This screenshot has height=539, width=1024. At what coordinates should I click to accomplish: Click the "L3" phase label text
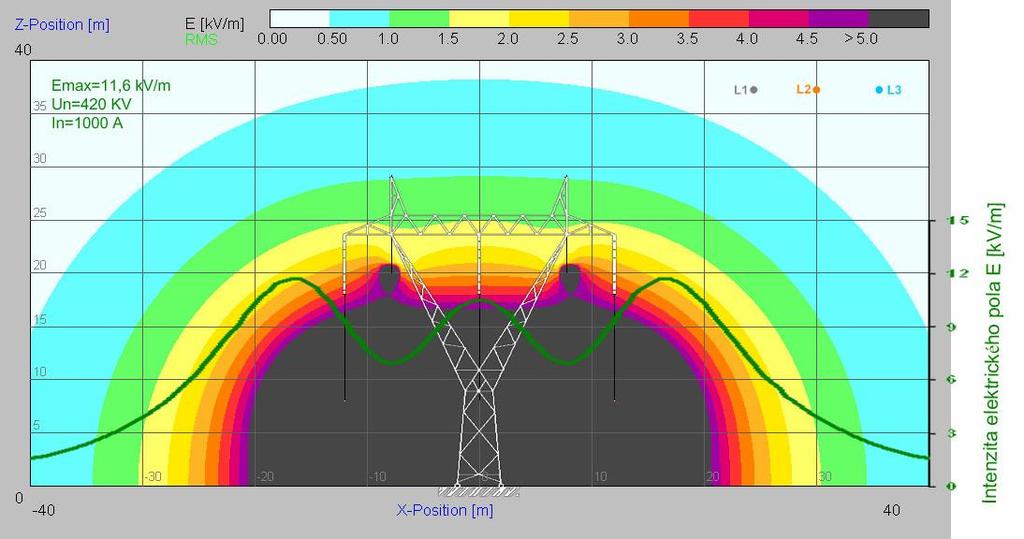[894, 90]
